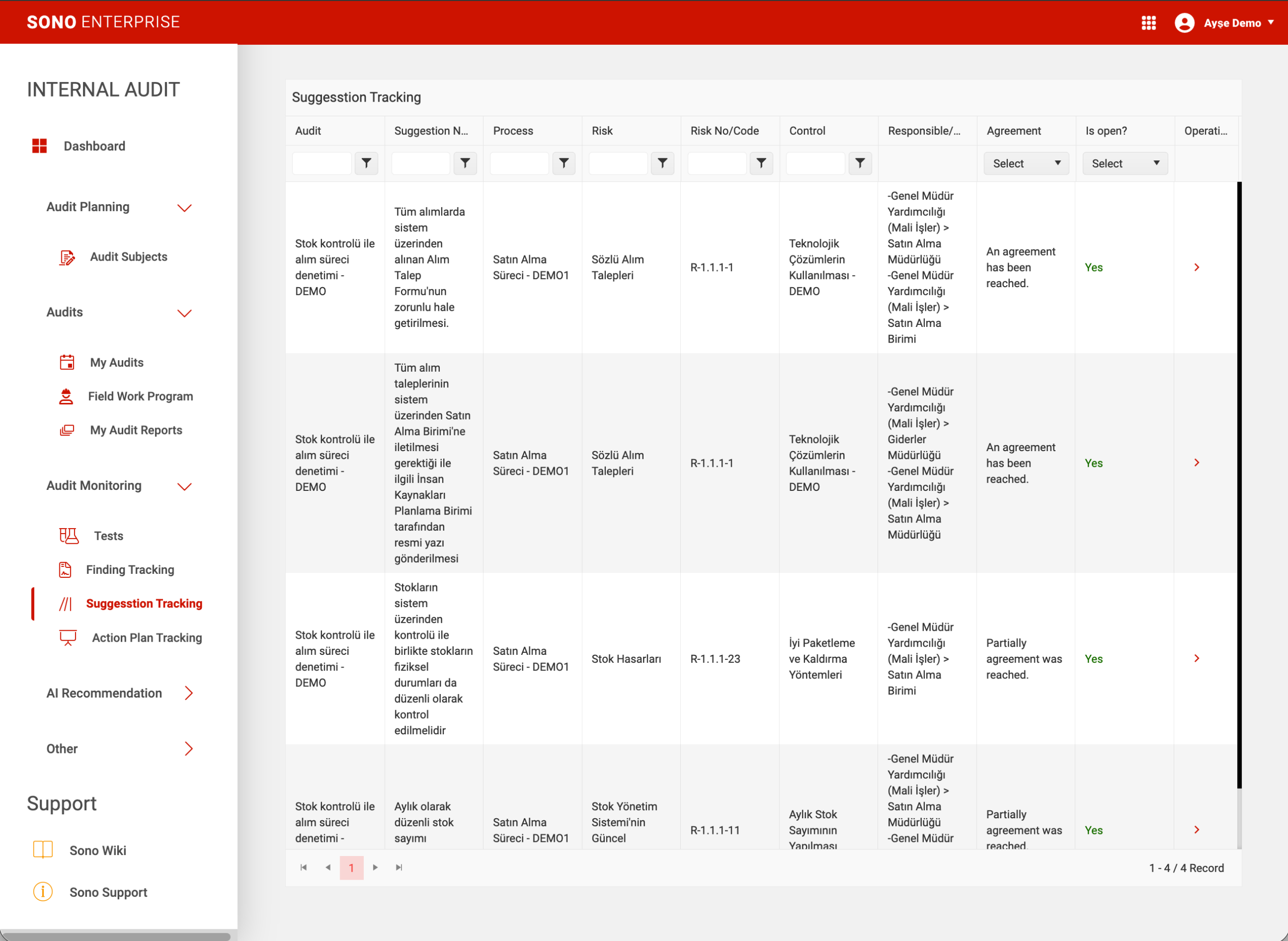Open the first row's operation arrow
The image size is (1288, 941).
click(x=1196, y=267)
